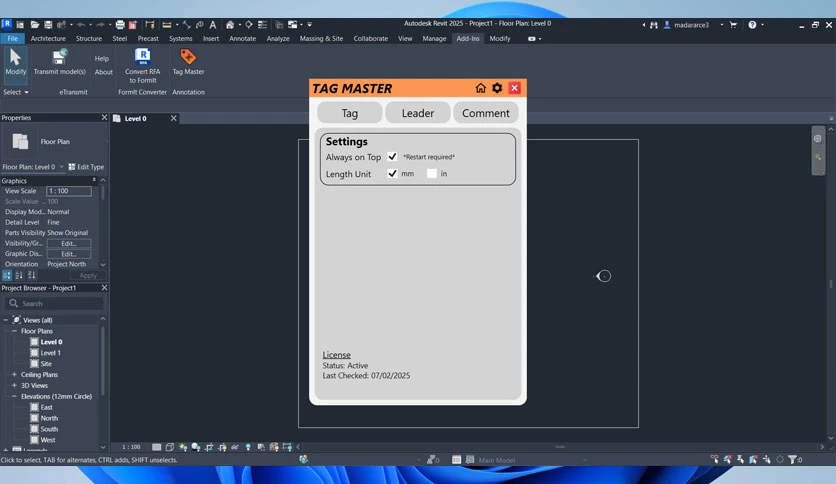
Task: Click the Aligned Dimension tool icon
Action: pyautogui.click(x=187, y=25)
